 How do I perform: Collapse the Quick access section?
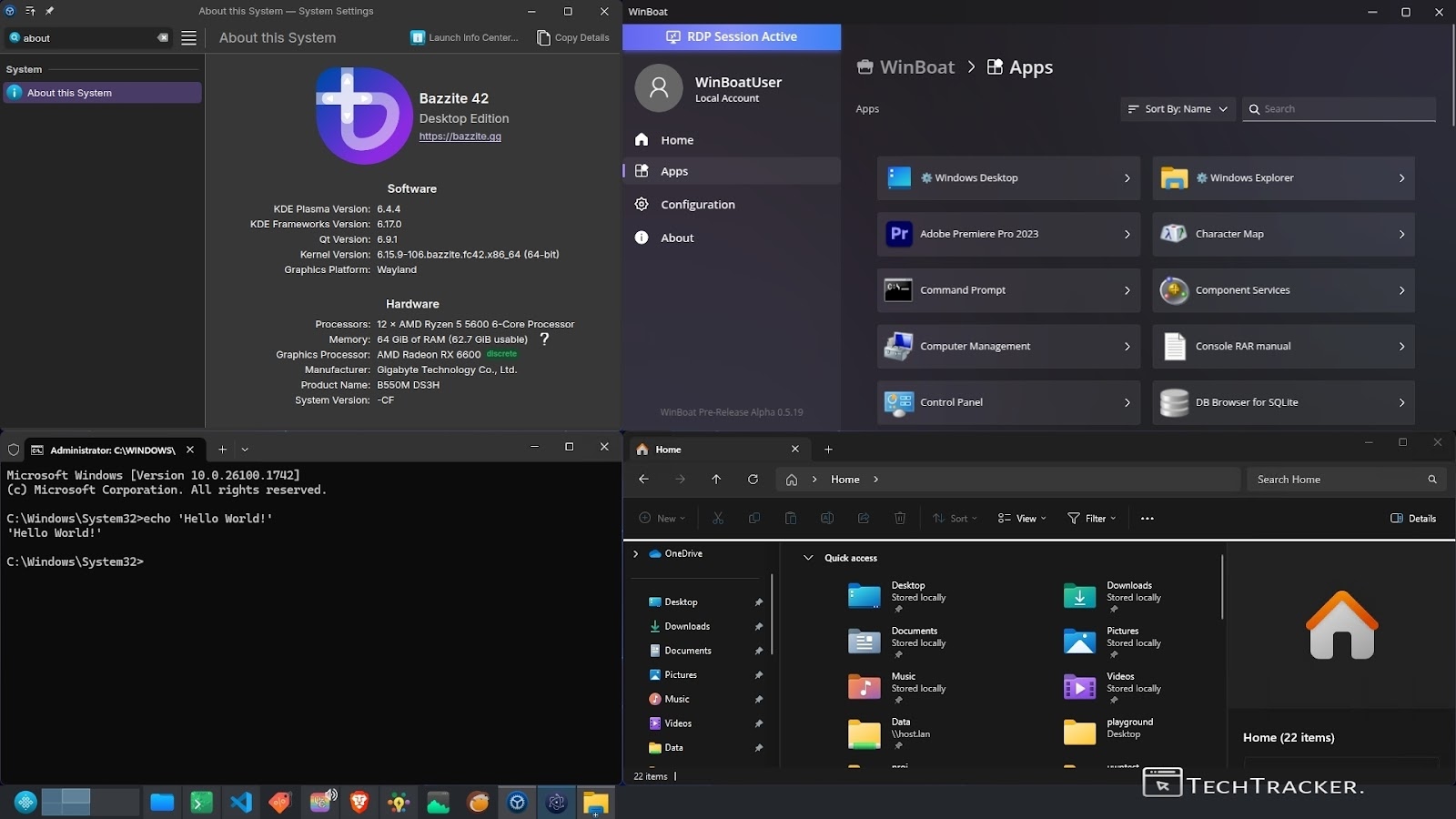[808, 558]
